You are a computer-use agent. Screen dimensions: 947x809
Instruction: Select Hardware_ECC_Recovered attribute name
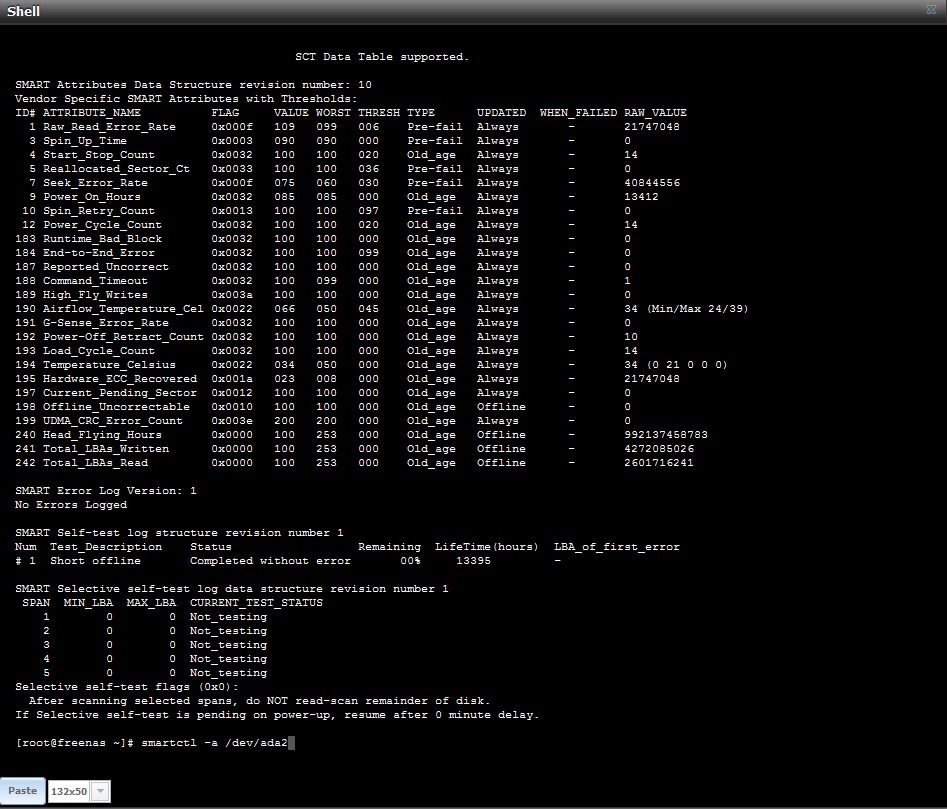point(120,379)
